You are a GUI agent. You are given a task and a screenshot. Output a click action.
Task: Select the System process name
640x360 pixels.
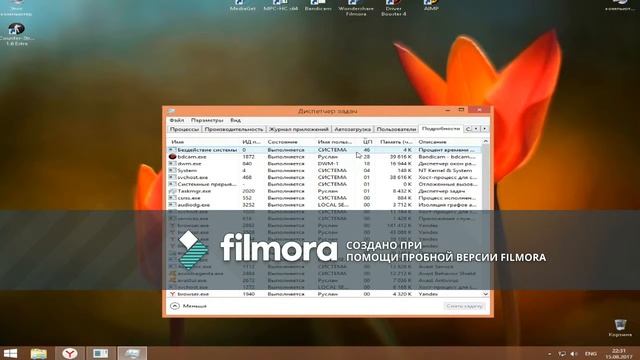point(187,171)
